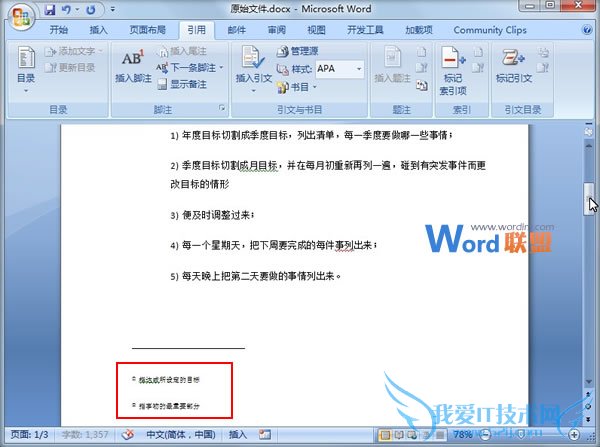Screen dimensions: 600x447
Task: Click insert table of authorities icon in 引文目录 group
Action: (543, 52)
